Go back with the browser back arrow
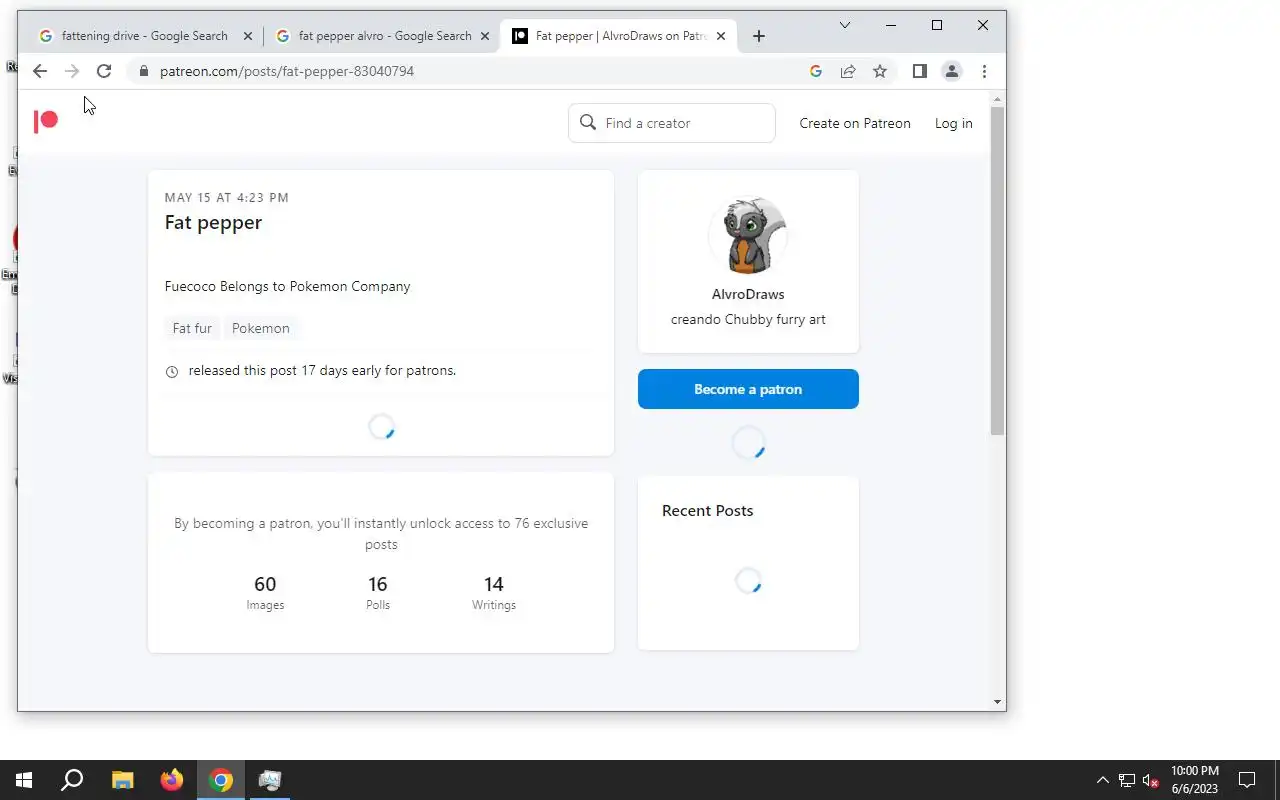1280x800 pixels. point(39,71)
